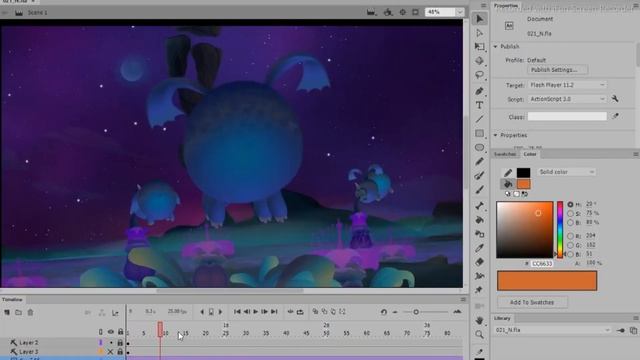Play the timeline animation
This screenshot has width=640, height=360.
click(256, 312)
